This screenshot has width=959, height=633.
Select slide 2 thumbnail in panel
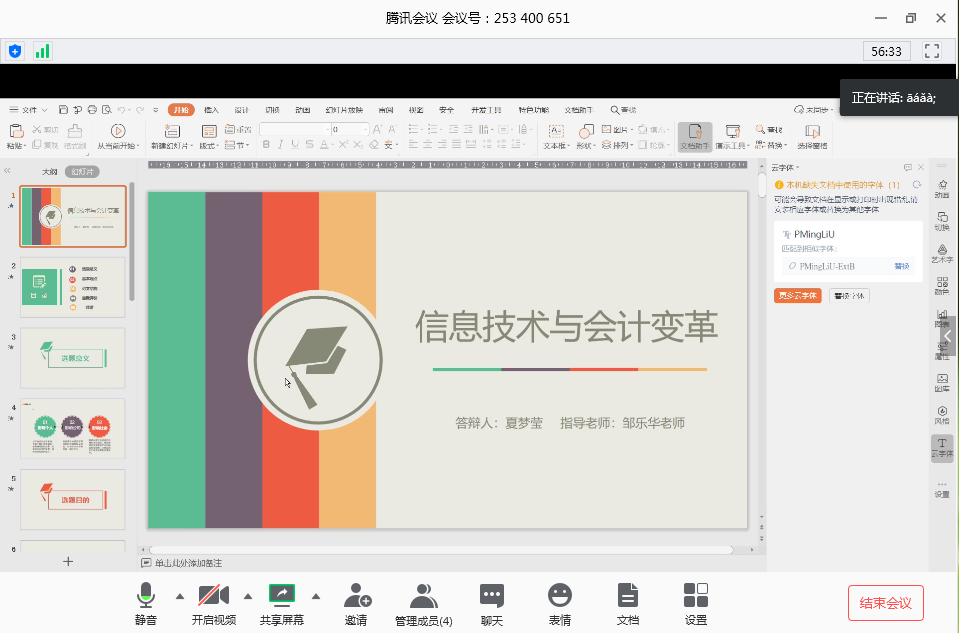[x=73, y=287]
